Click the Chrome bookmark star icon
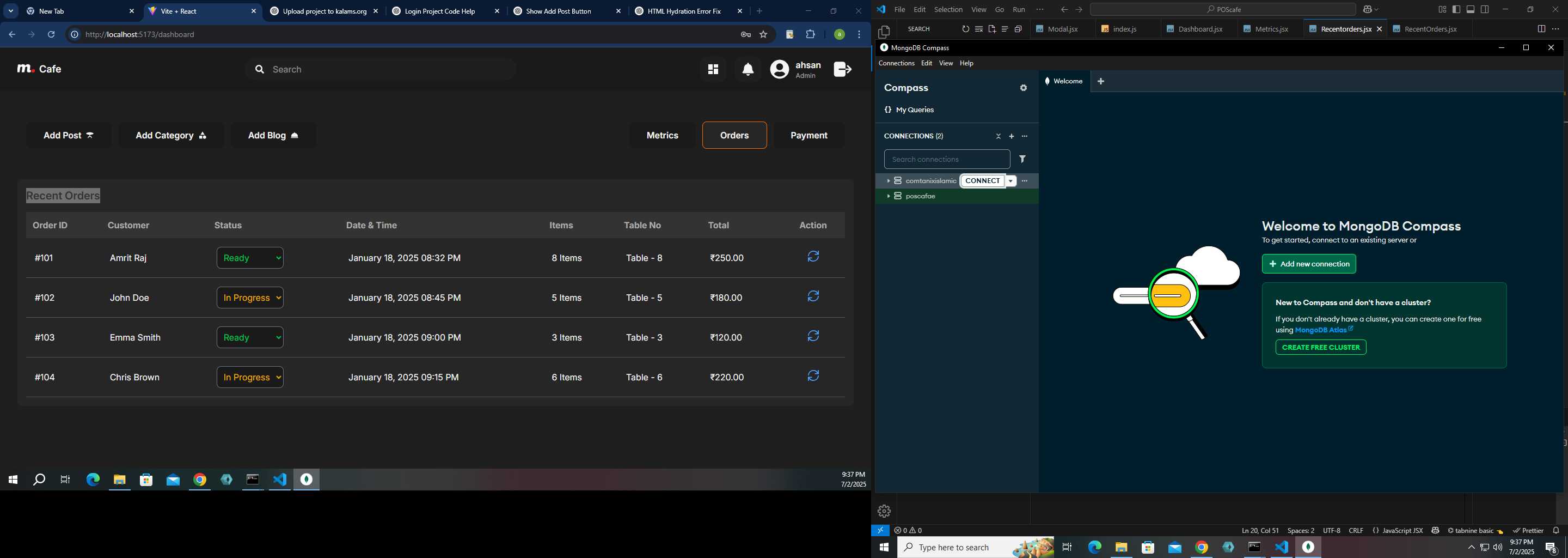Viewport: 1568px width, 558px height. pyautogui.click(x=763, y=35)
